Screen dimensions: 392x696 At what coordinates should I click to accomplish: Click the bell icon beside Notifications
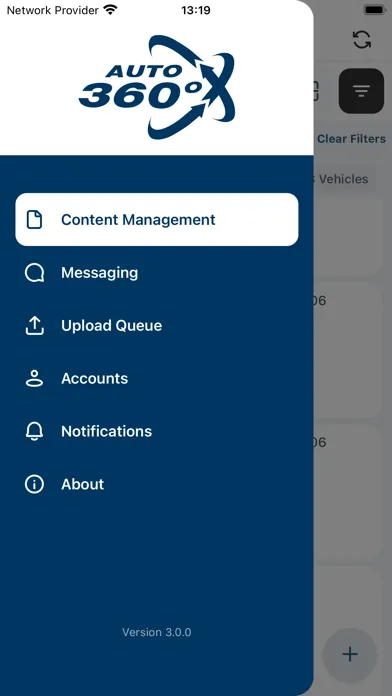pos(34,431)
